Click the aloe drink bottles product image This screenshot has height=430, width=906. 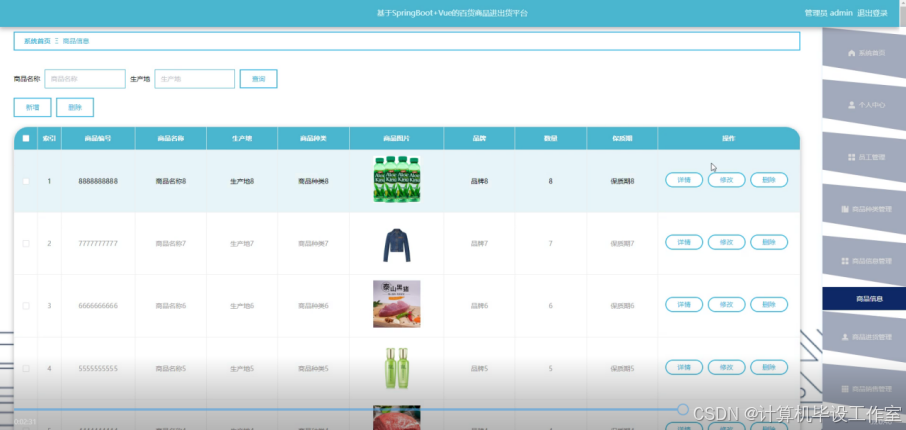[396, 179]
